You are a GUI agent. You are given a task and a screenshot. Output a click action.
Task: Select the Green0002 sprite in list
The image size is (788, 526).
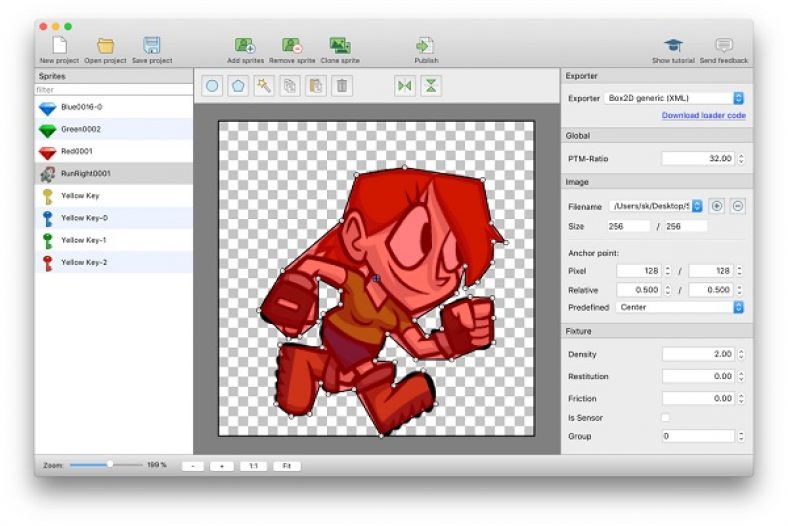click(x=80, y=129)
